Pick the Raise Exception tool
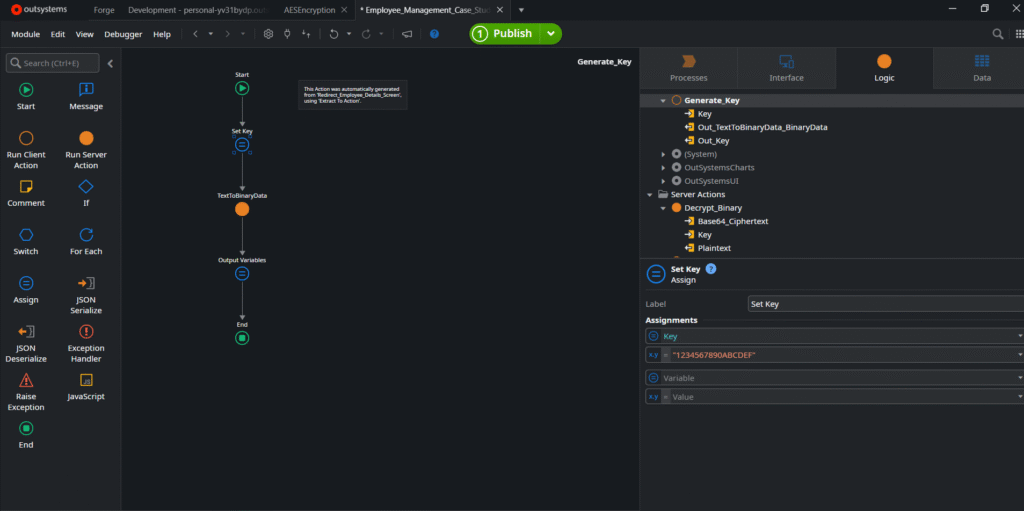This screenshot has width=1024, height=511. [26, 391]
